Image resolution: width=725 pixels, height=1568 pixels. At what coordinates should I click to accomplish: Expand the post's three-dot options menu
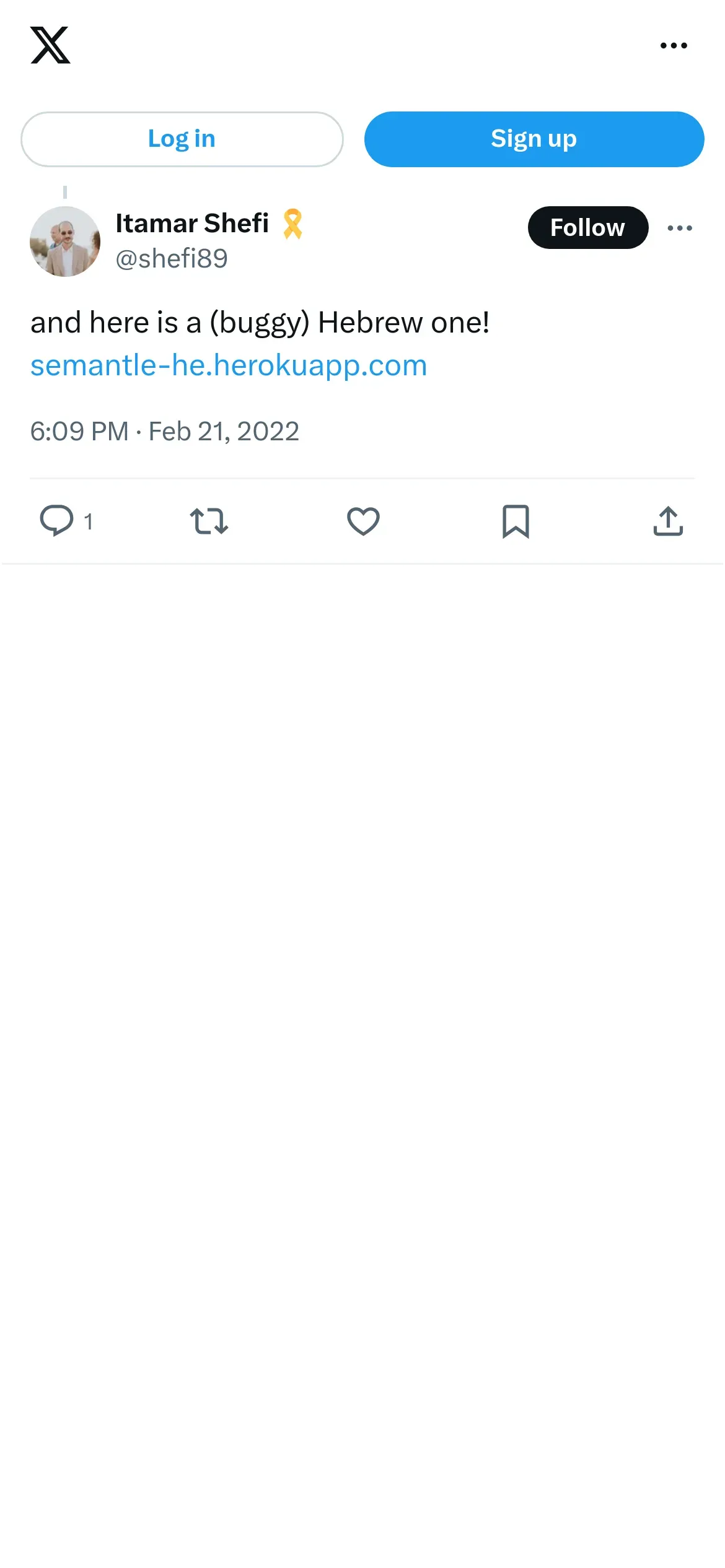click(x=680, y=228)
